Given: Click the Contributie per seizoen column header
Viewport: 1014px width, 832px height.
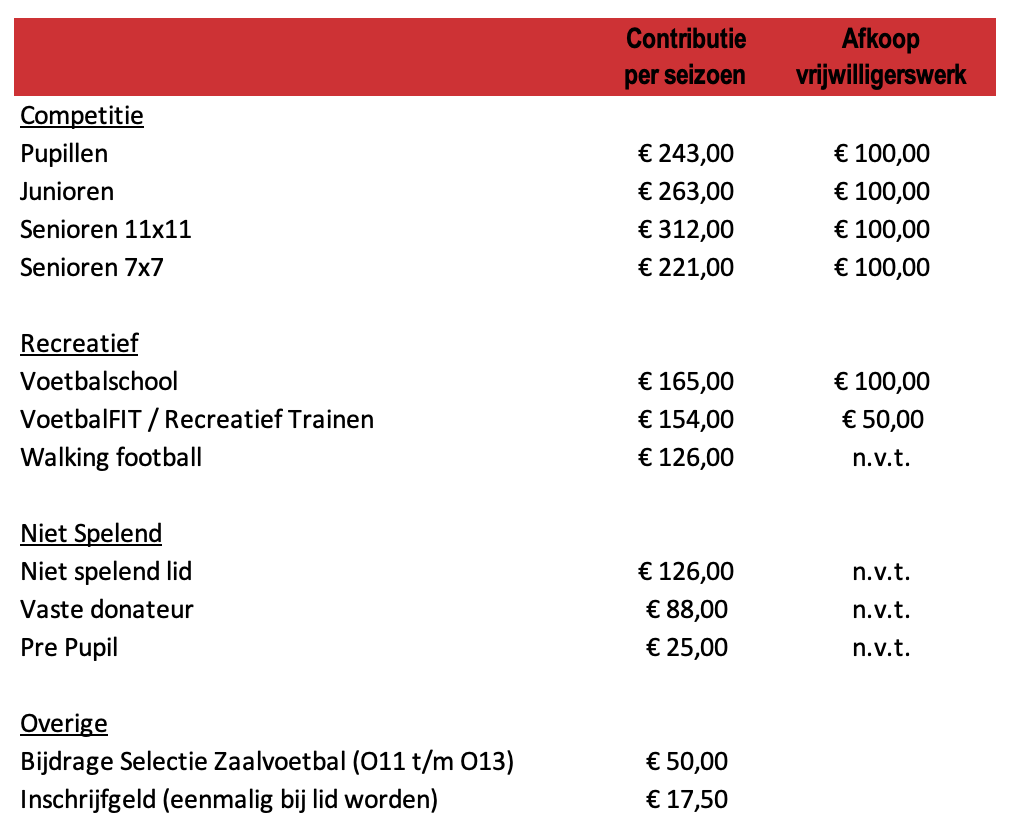Looking at the screenshot, I should coord(685,57).
